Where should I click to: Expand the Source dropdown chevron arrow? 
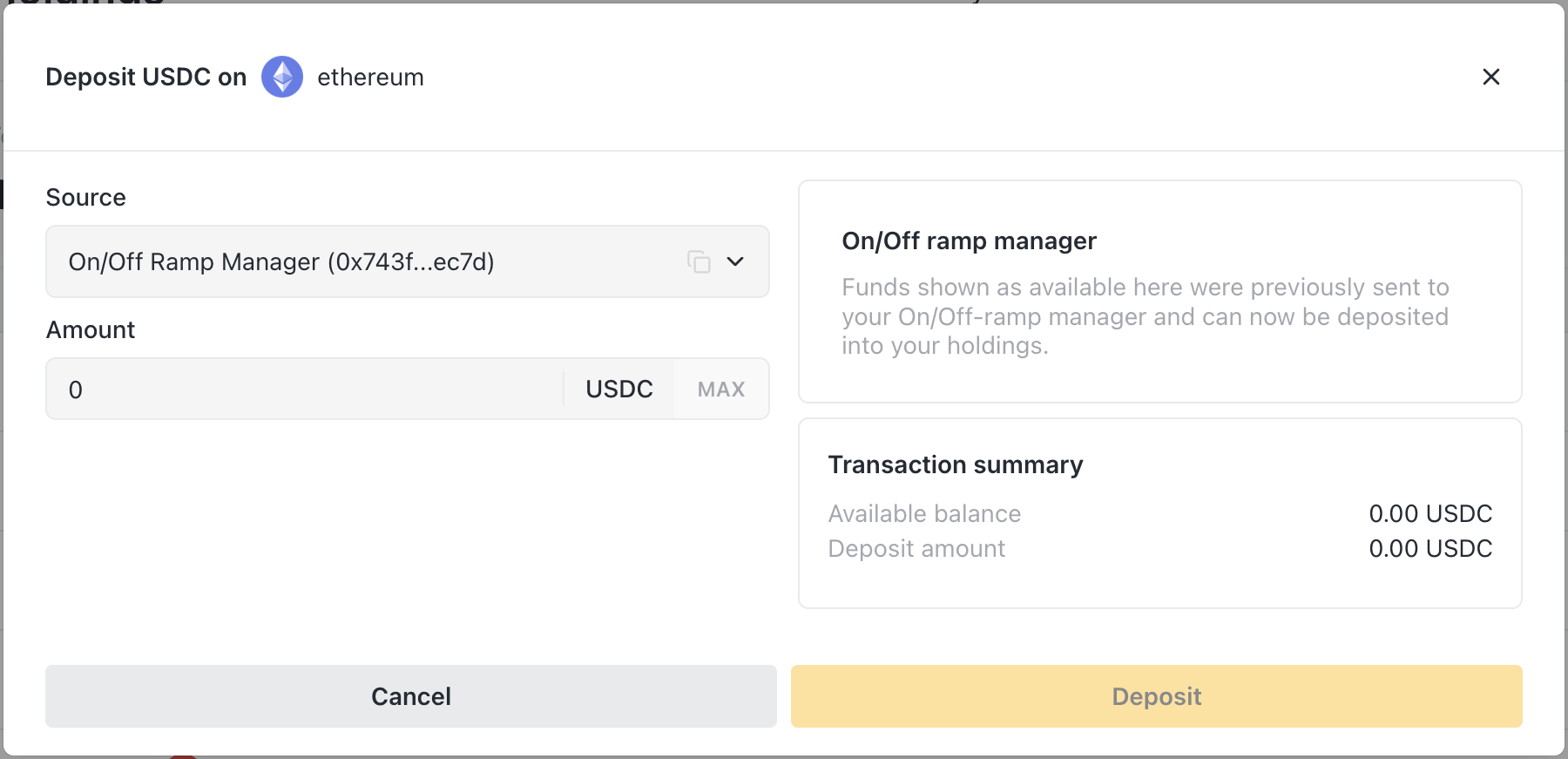735,261
